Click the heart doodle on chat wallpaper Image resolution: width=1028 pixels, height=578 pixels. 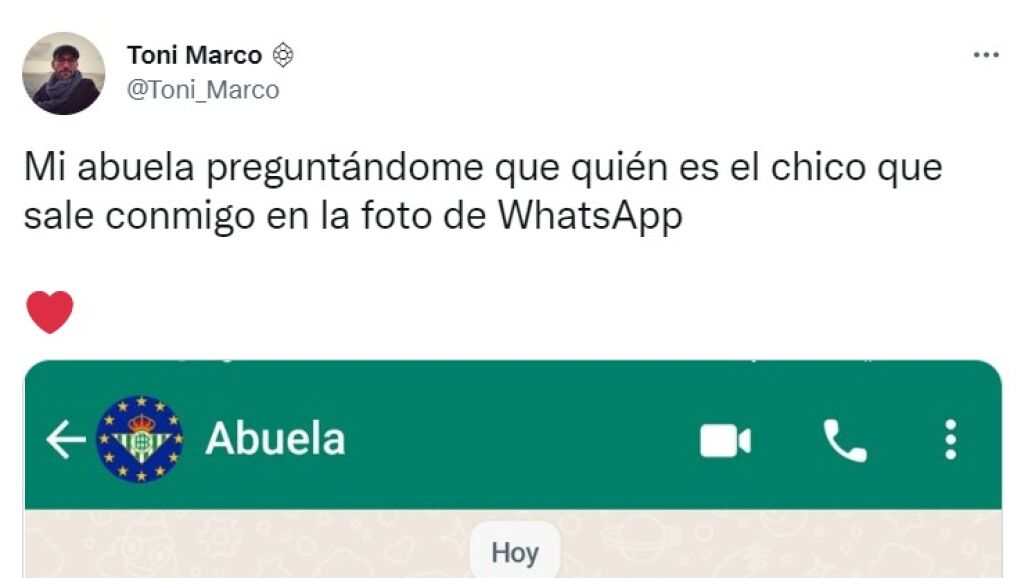pos(401,549)
